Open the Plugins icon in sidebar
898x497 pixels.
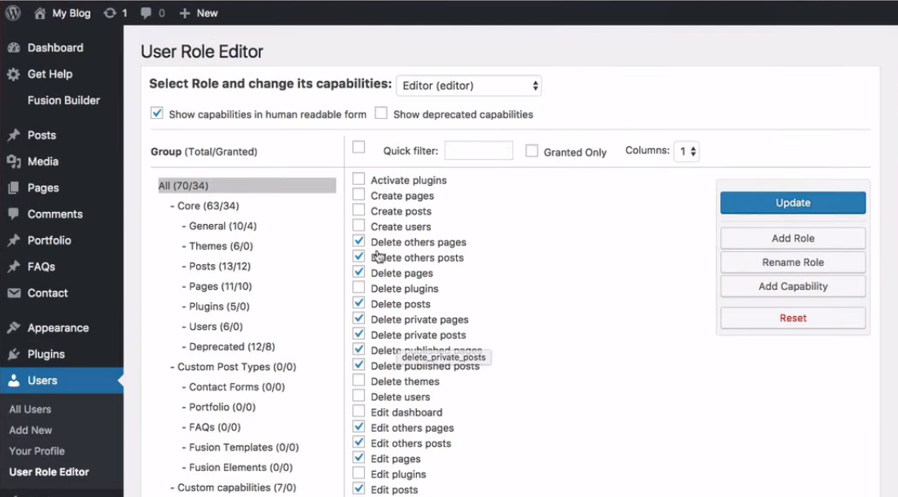14,354
